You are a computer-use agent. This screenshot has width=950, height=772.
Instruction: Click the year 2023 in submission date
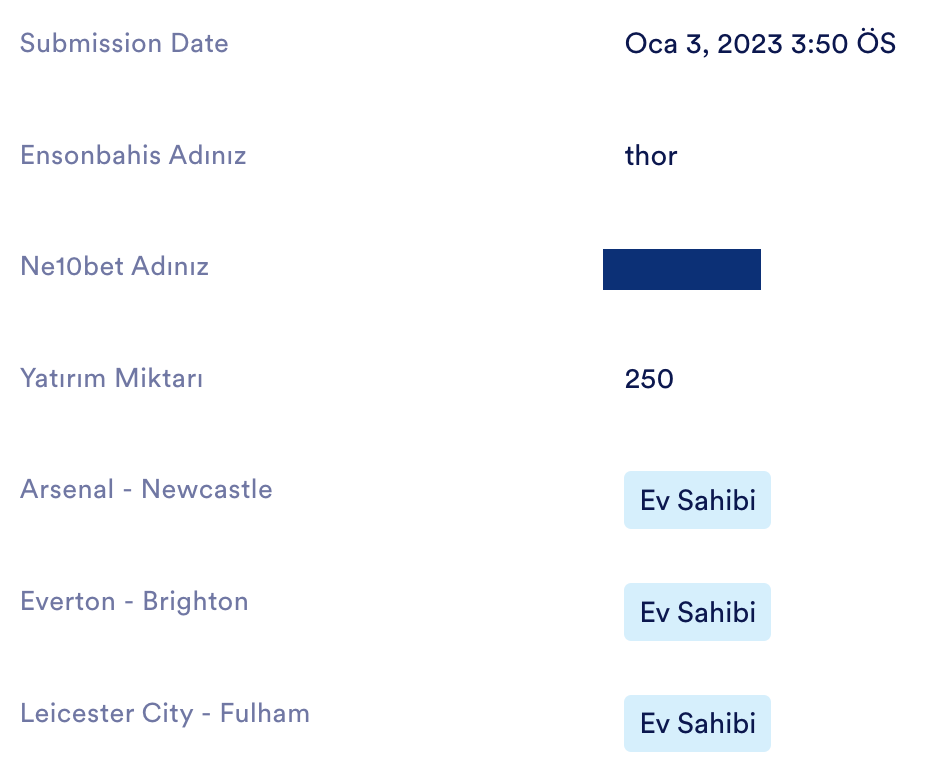750,44
